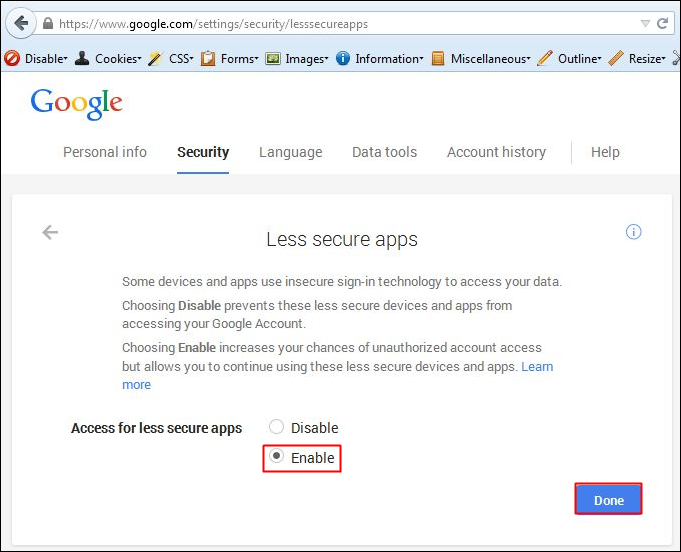This screenshot has width=681, height=552.
Task: Open the Information toolbar menu
Action: tap(380, 58)
